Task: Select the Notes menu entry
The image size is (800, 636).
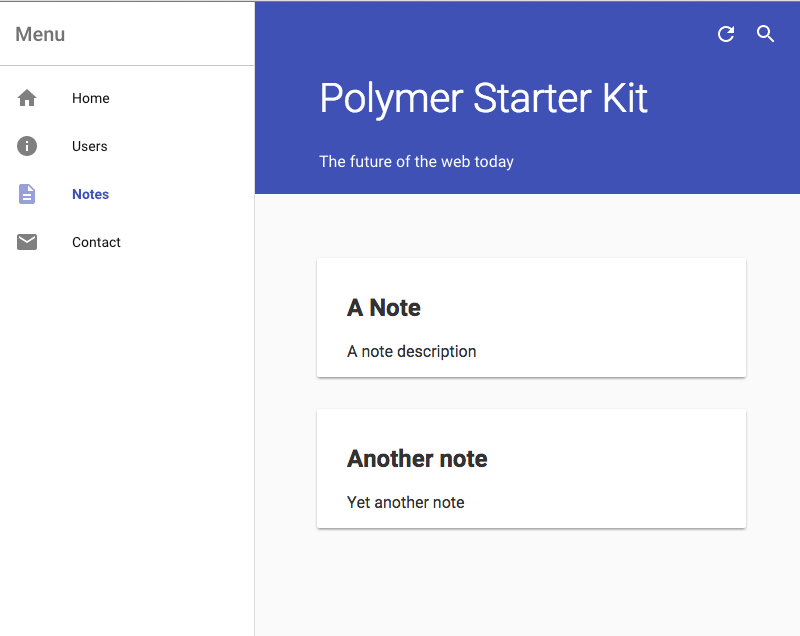Action: (x=127, y=194)
